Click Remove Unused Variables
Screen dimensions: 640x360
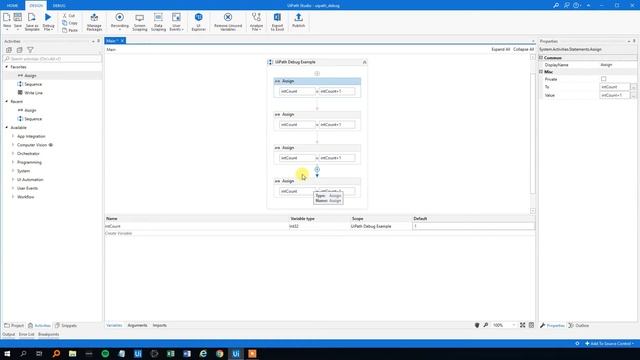(228, 22)
